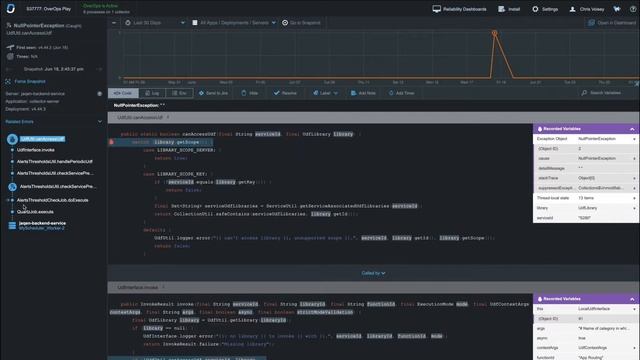Click the Settings gear icon
The width and height of the screenshot is (640, 360).
click(x=535, y=9)
